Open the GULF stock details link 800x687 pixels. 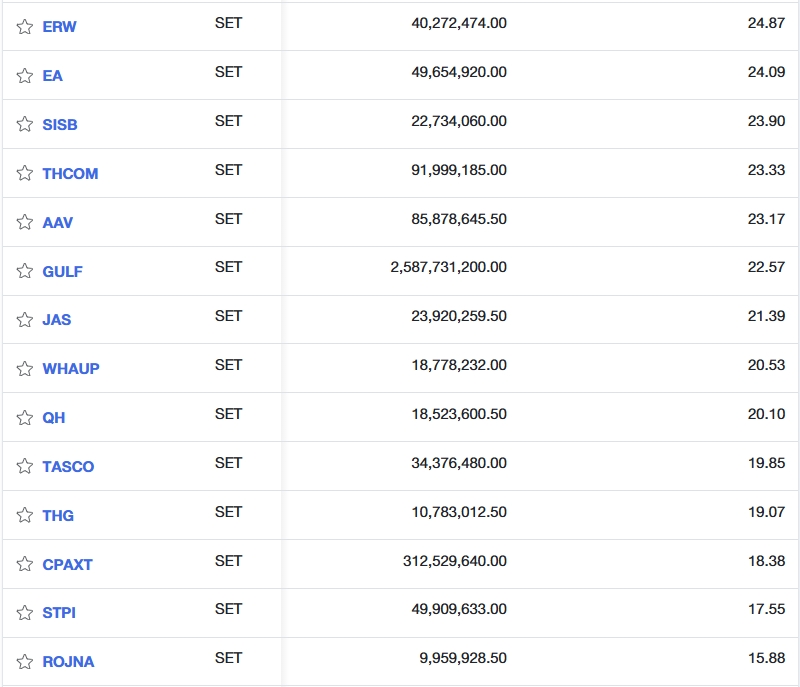(x=62, y=271)
